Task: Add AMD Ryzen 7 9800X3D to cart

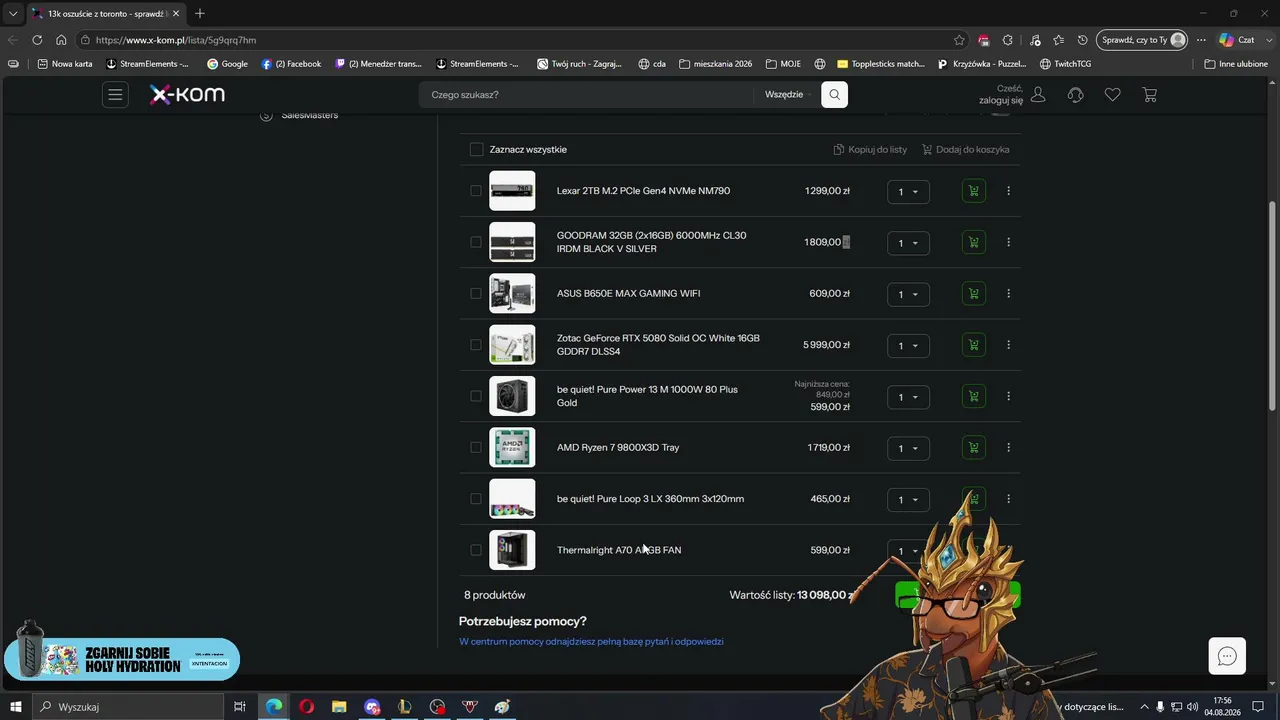Action: coord(973,448)
